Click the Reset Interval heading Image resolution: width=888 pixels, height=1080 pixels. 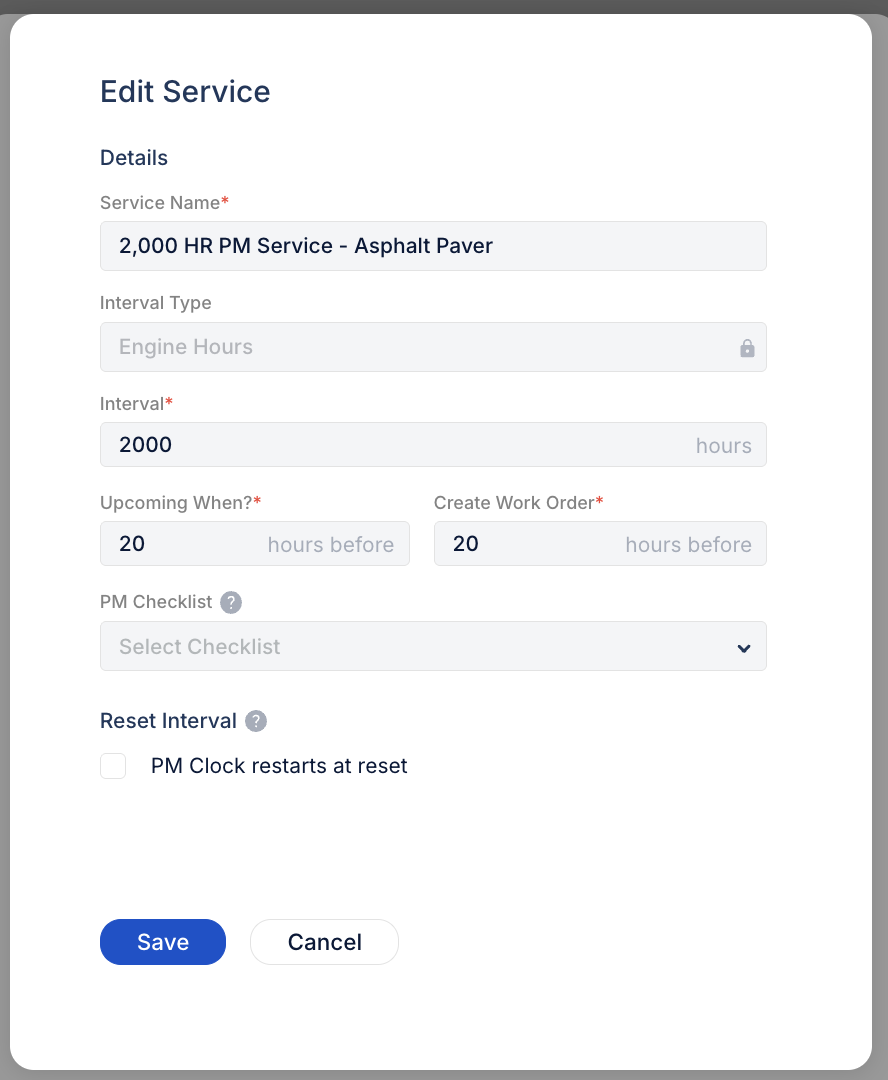168,720
